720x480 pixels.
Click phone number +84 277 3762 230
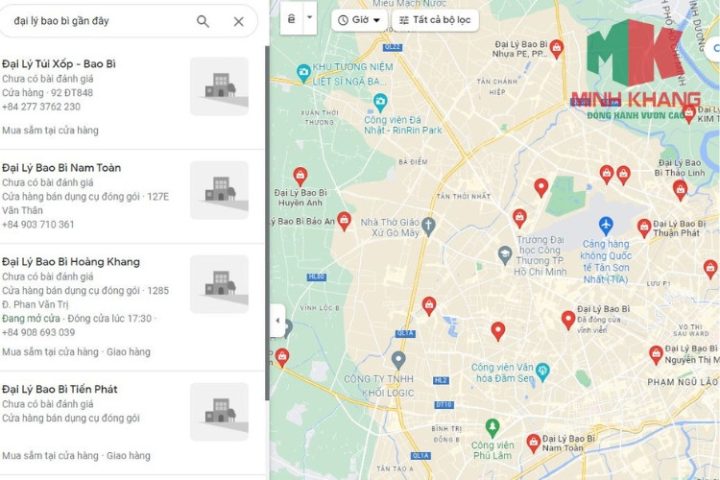(41, 107)
